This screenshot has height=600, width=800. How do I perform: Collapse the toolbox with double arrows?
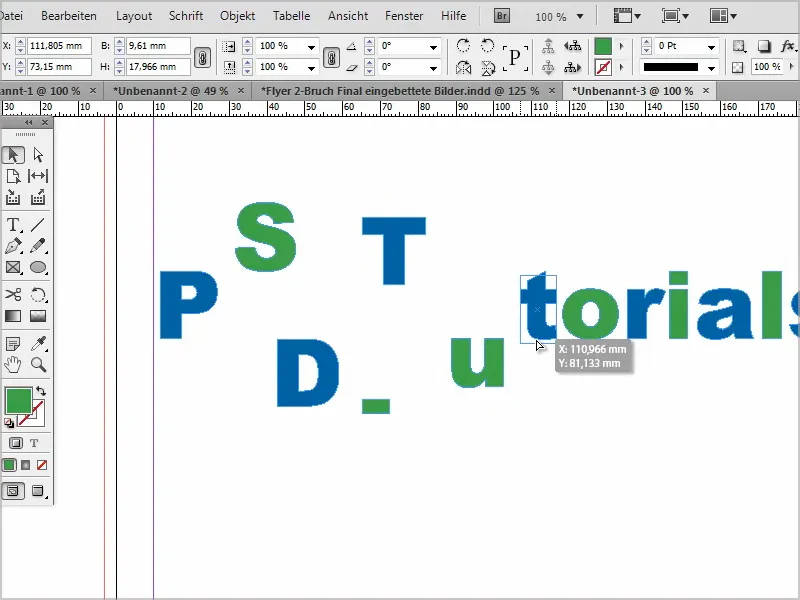[x=29, y=122]
